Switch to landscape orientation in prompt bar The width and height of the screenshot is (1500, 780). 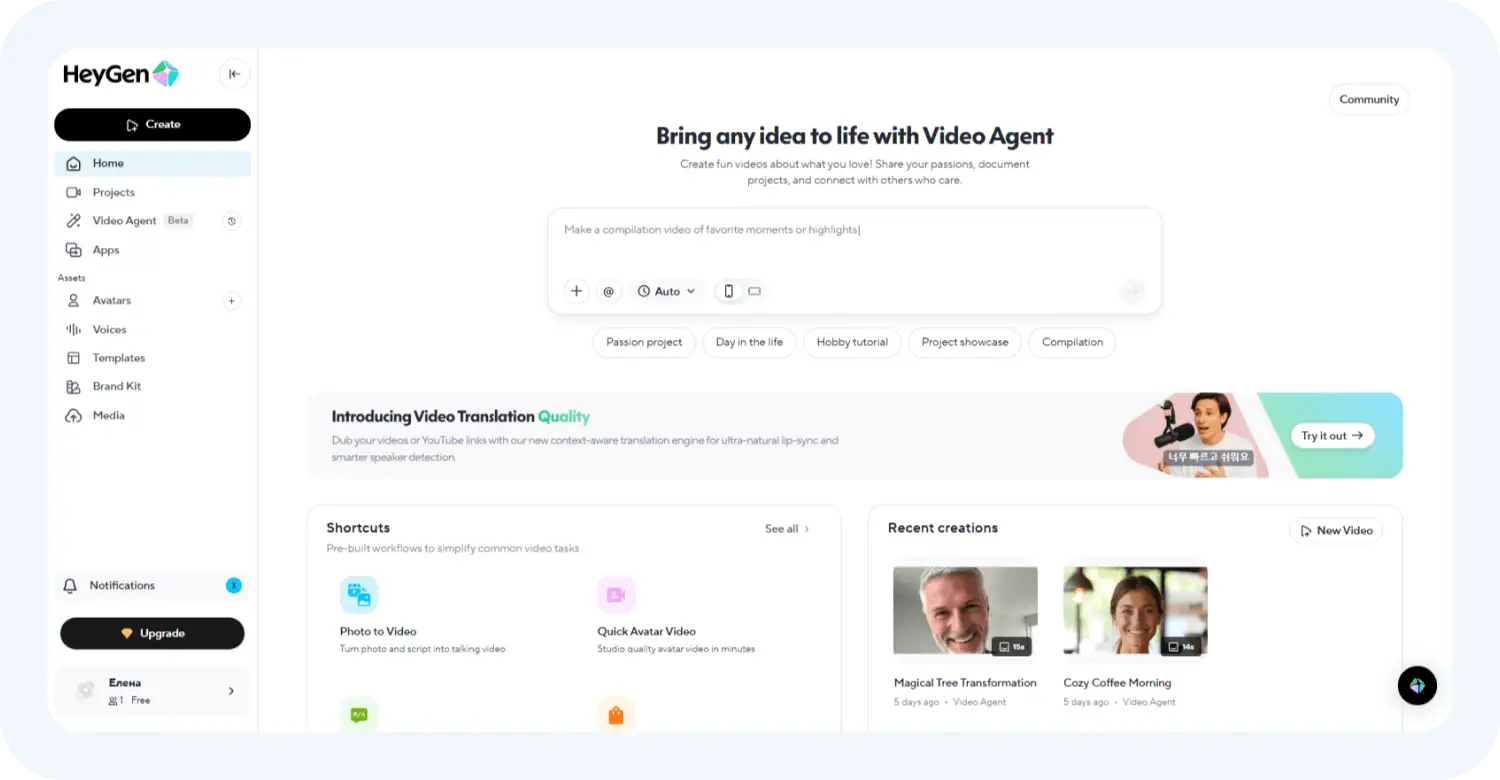click(753, 291)
